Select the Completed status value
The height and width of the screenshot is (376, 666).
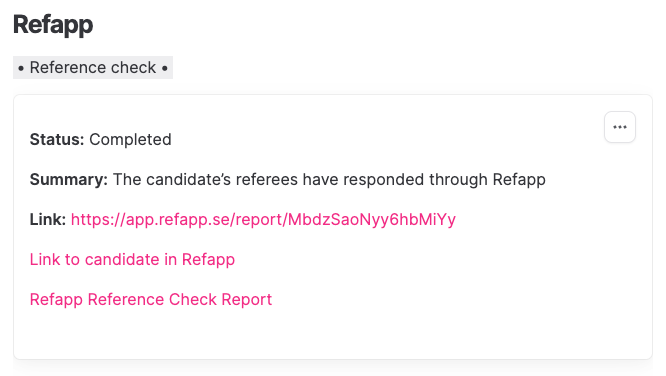pyautogui.click(x=130, y=140)
